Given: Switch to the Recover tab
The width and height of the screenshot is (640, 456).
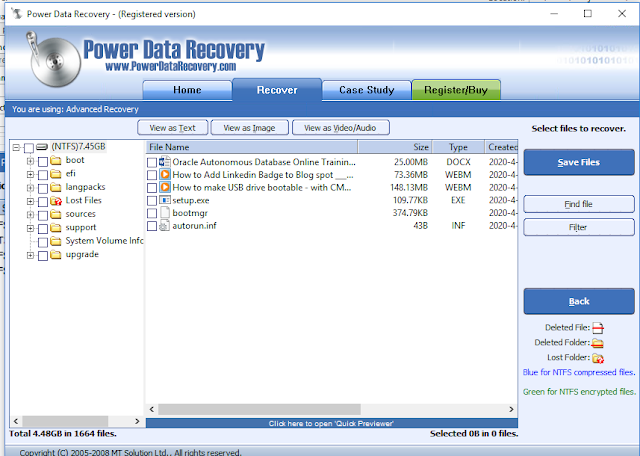Looking at the screenshot, I should pyautogui.click(x=277, y=90).
